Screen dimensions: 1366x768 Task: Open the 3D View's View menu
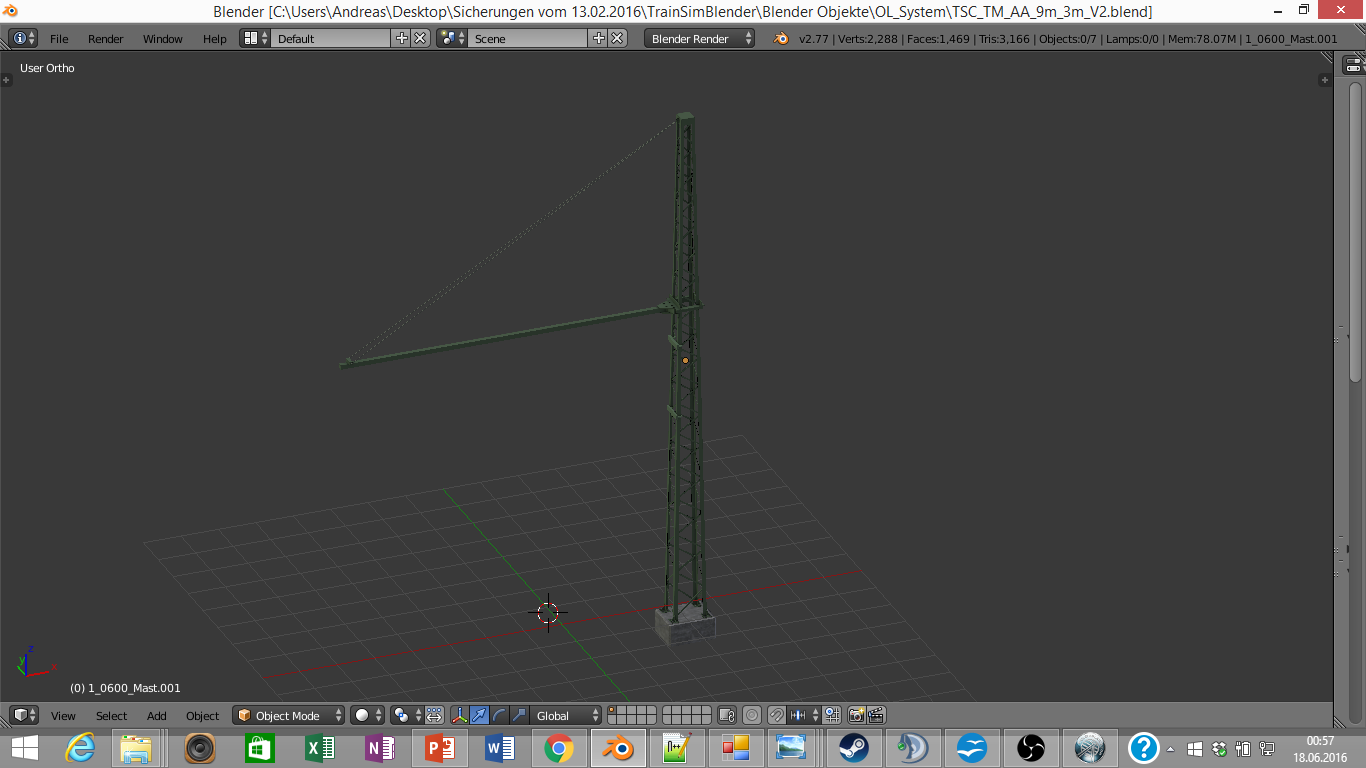(63, 716)
